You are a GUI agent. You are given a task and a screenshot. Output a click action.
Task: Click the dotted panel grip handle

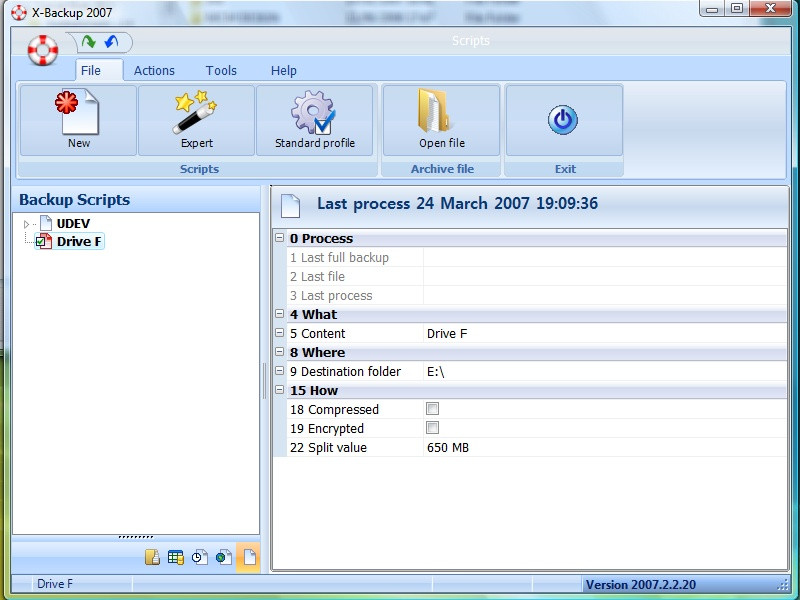tap(136, 537)
